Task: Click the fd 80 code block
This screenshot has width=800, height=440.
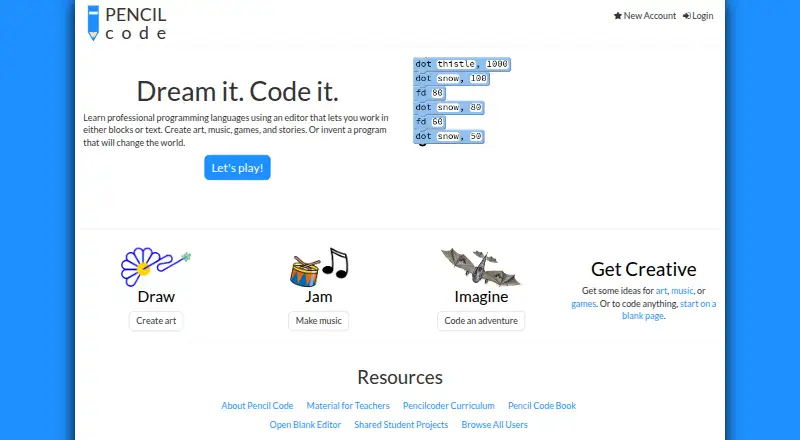Action: pyautogui.click(x=430, y=93)
